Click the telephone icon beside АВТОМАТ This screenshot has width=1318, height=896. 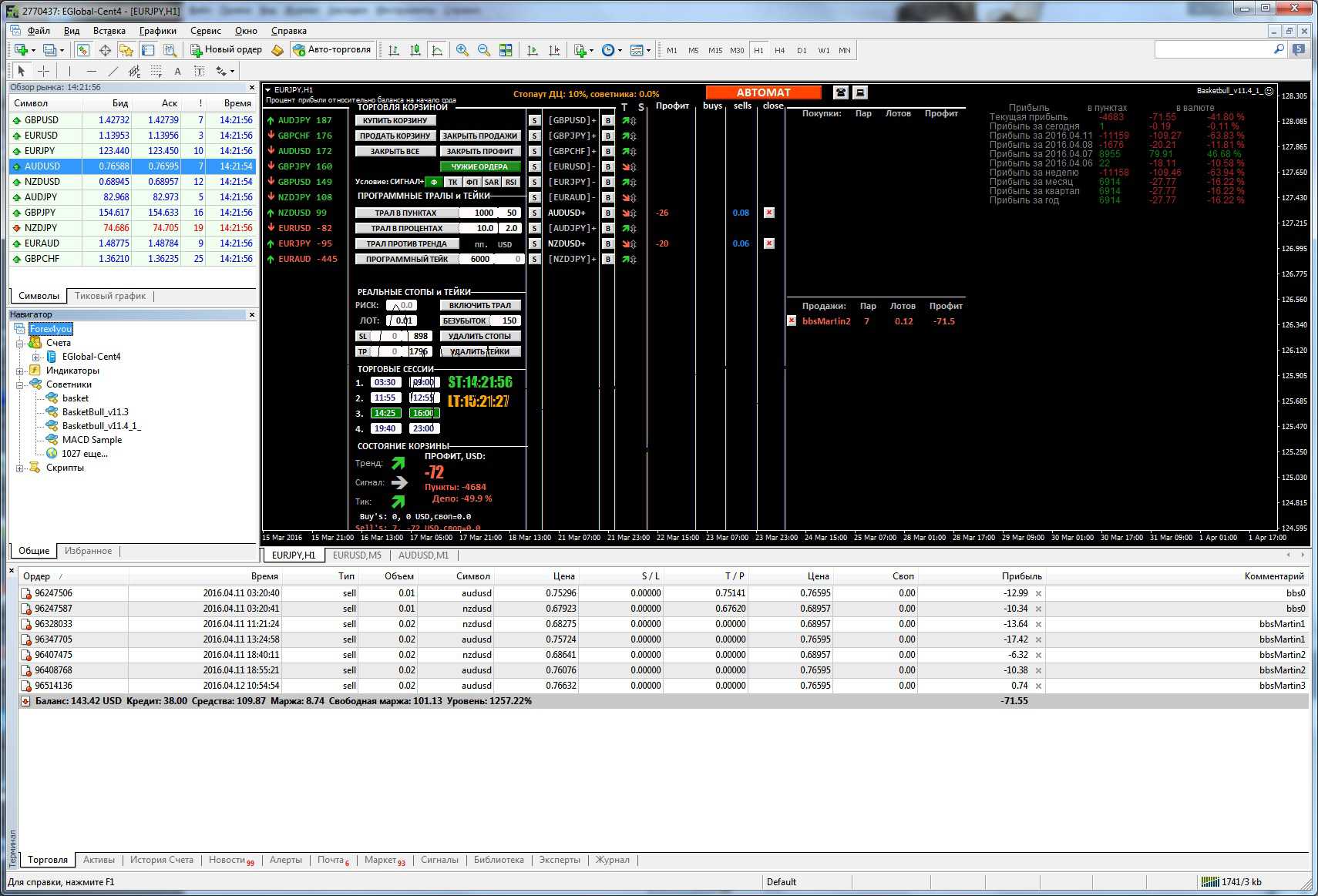(840, 92)
